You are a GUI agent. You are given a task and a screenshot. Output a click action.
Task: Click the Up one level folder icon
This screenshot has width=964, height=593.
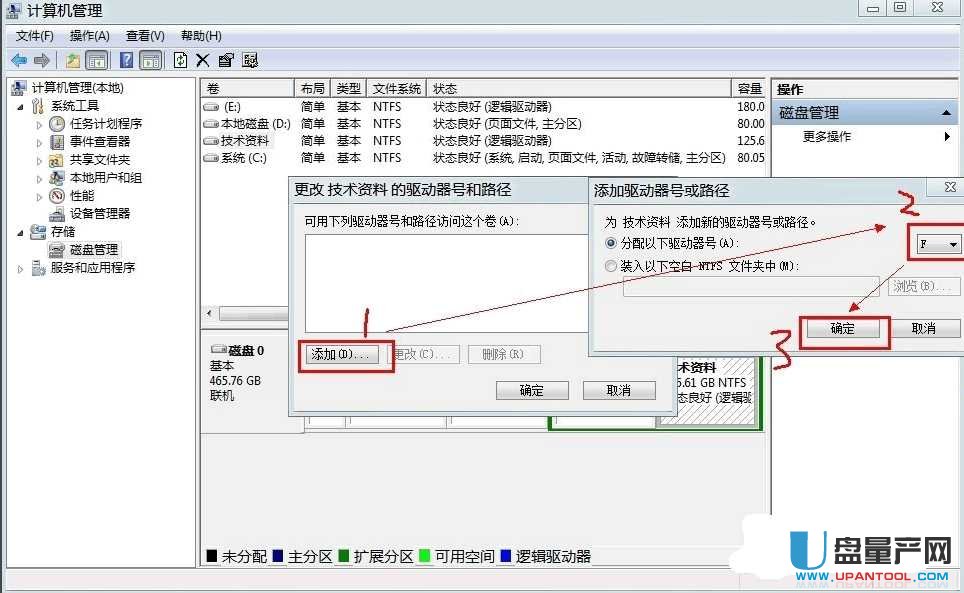point(73,60)
